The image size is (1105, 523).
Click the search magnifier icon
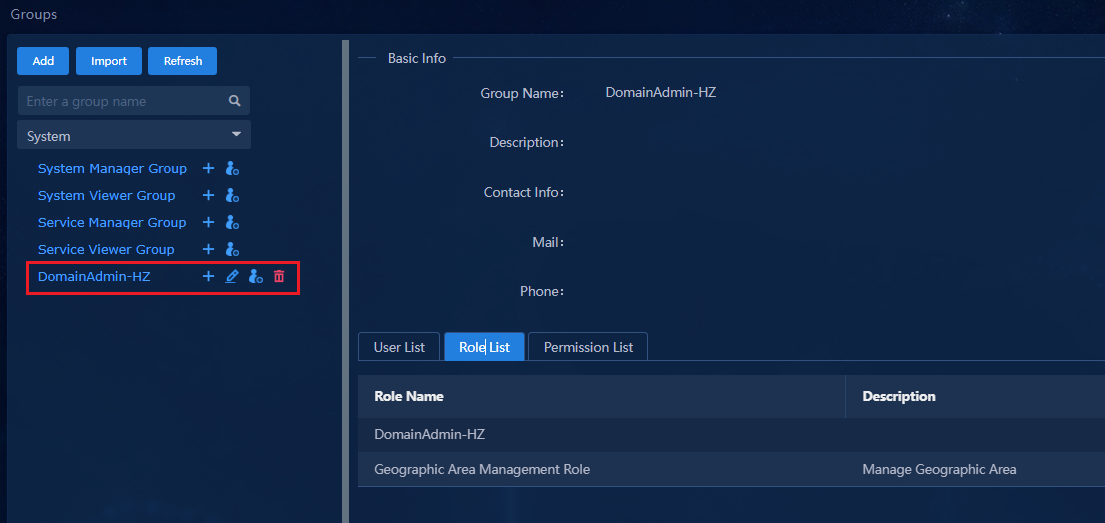coord(235,101)
